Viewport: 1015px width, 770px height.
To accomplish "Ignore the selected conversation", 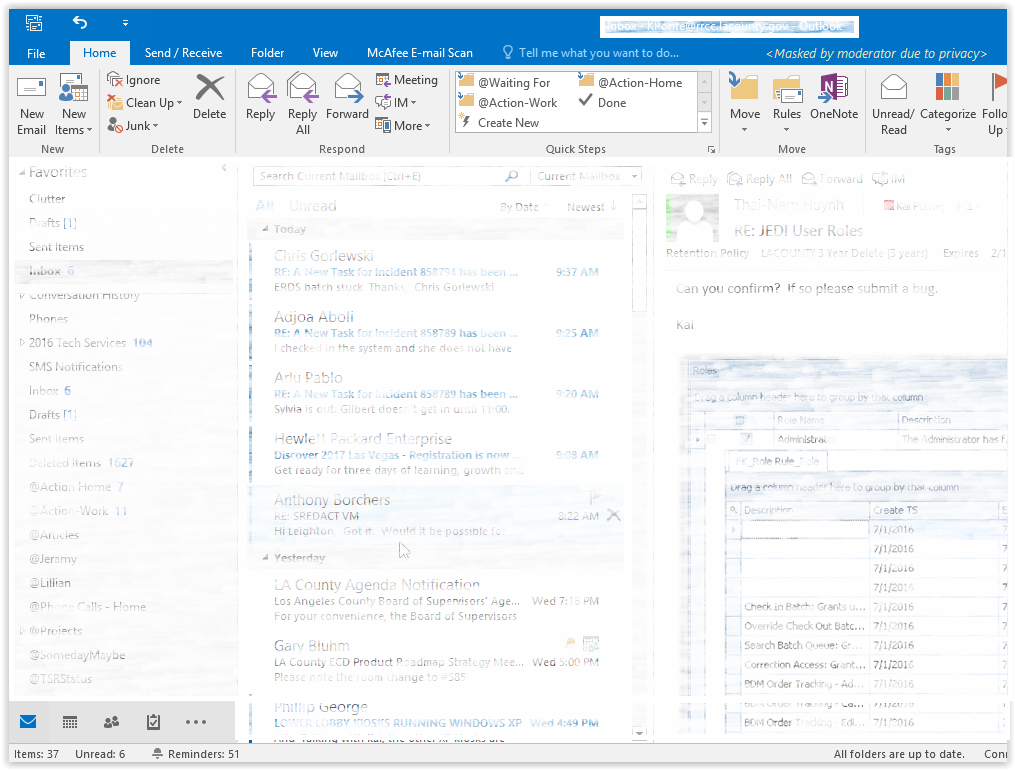I will point(134,80).
